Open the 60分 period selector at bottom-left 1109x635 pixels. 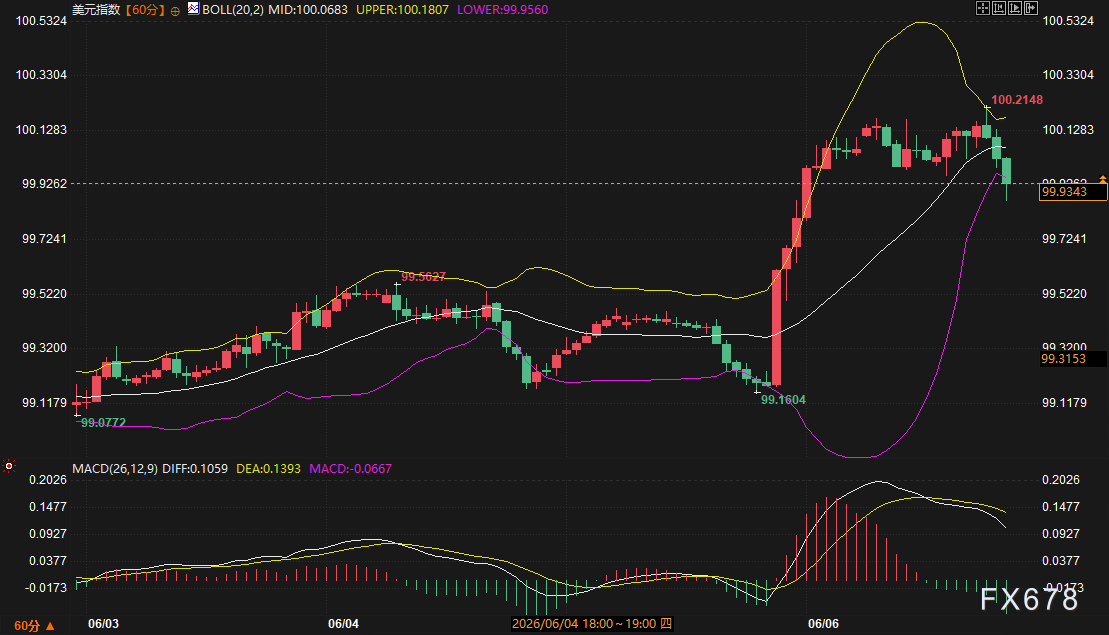[x=35, y=626]
